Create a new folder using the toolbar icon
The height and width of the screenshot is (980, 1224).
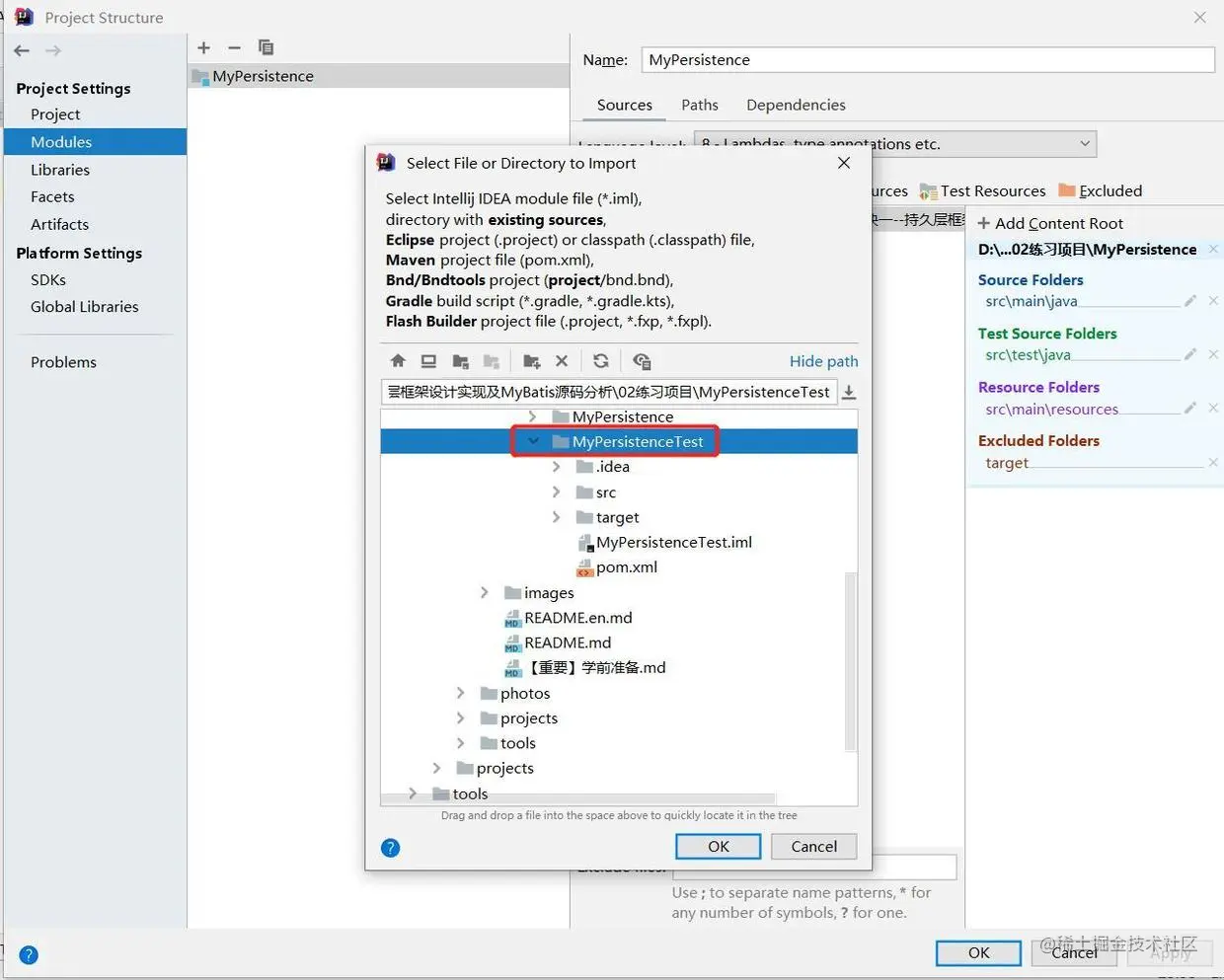tap(531, 361)
